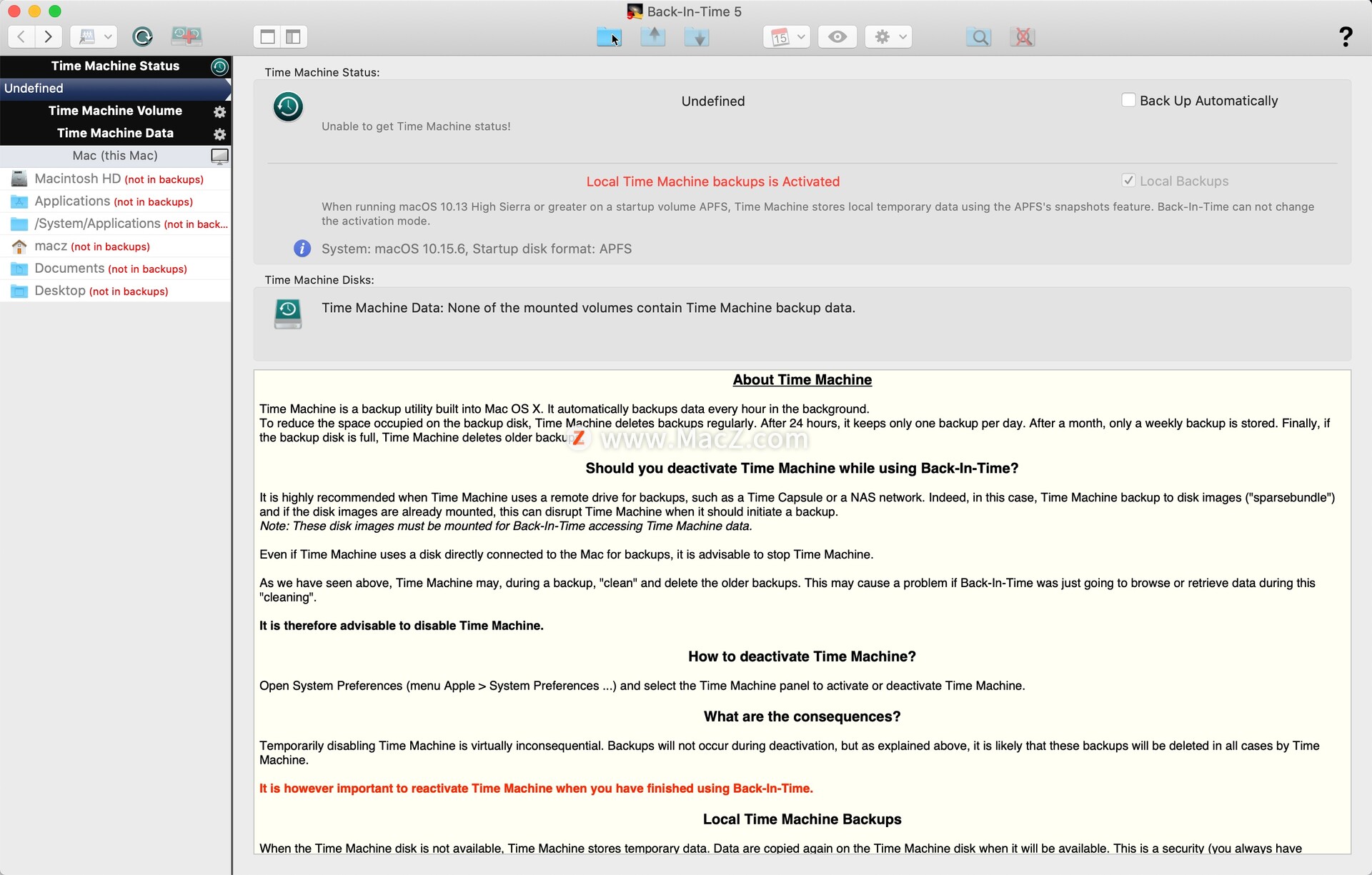This screenshot has height=875, width=1372.
Task: Click the How to deactivate Time Machine? heading
Action: 802,656
